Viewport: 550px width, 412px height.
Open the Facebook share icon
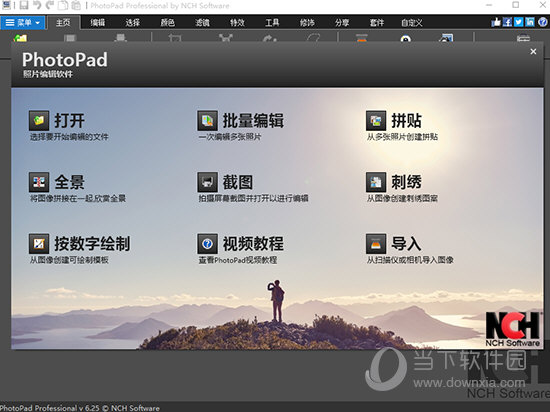(507, 22)
